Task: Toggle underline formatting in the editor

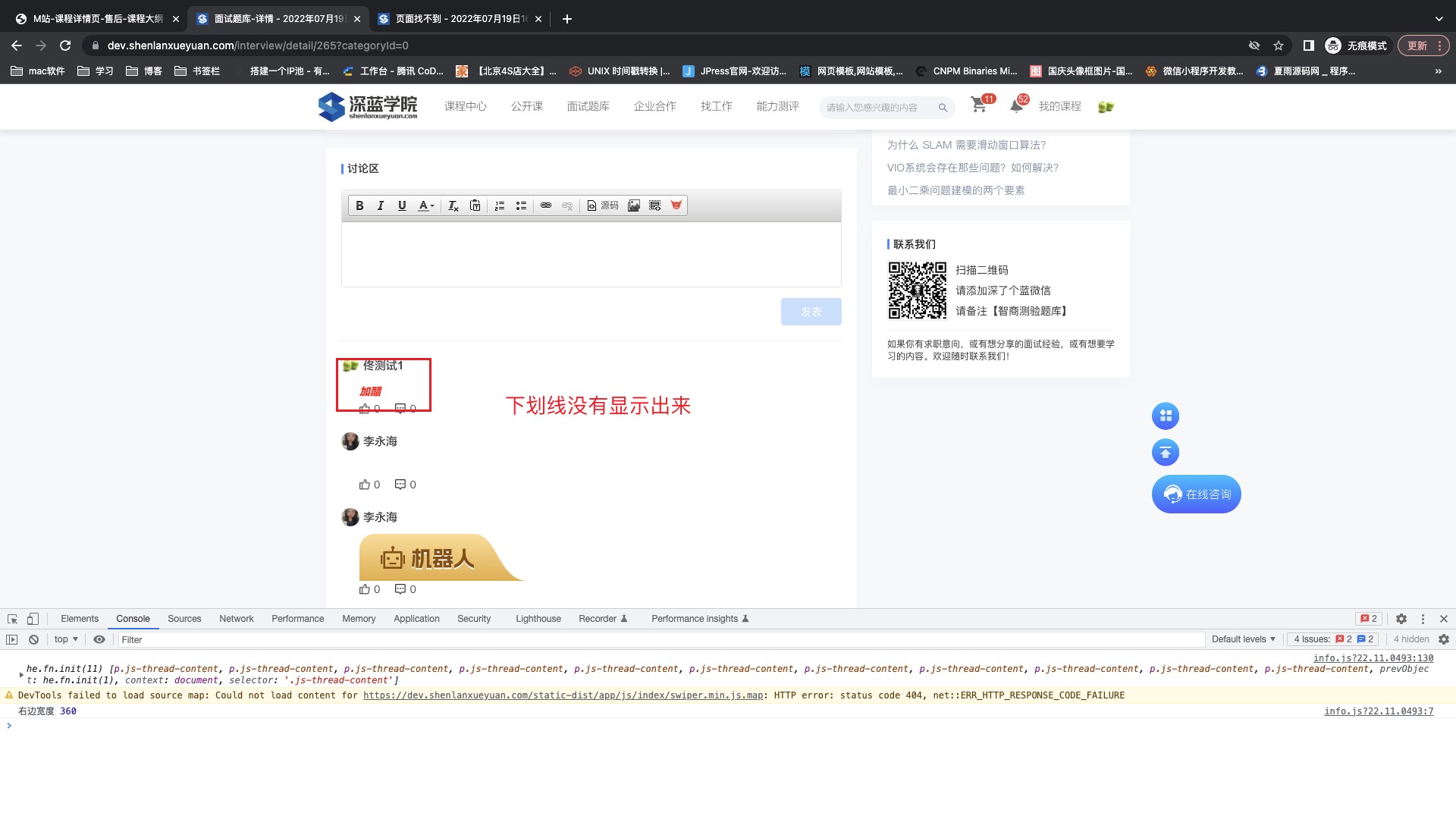Action: 402,206
